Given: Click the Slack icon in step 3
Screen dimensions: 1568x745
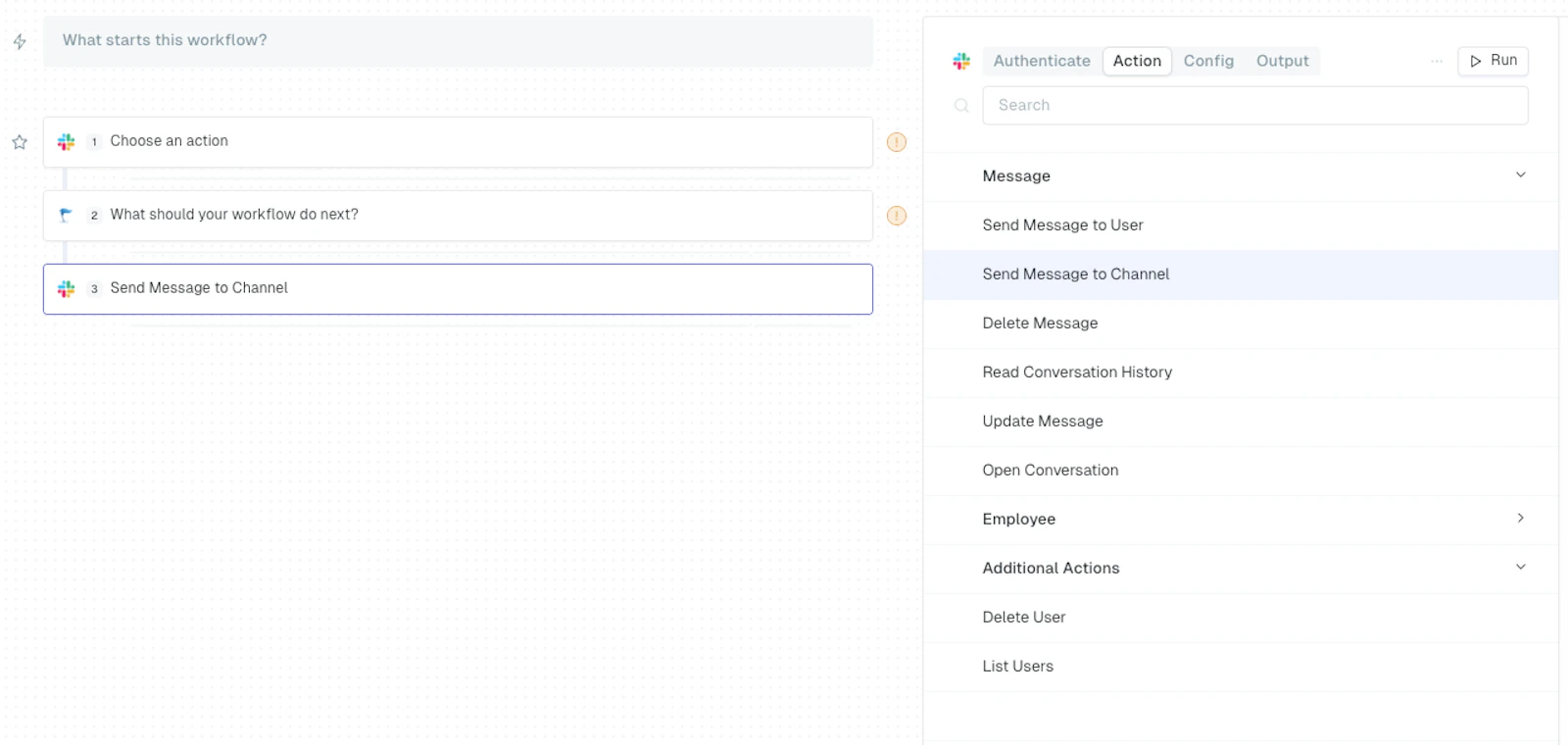Looking at the screenshot, I should click(x=66, y=289).
